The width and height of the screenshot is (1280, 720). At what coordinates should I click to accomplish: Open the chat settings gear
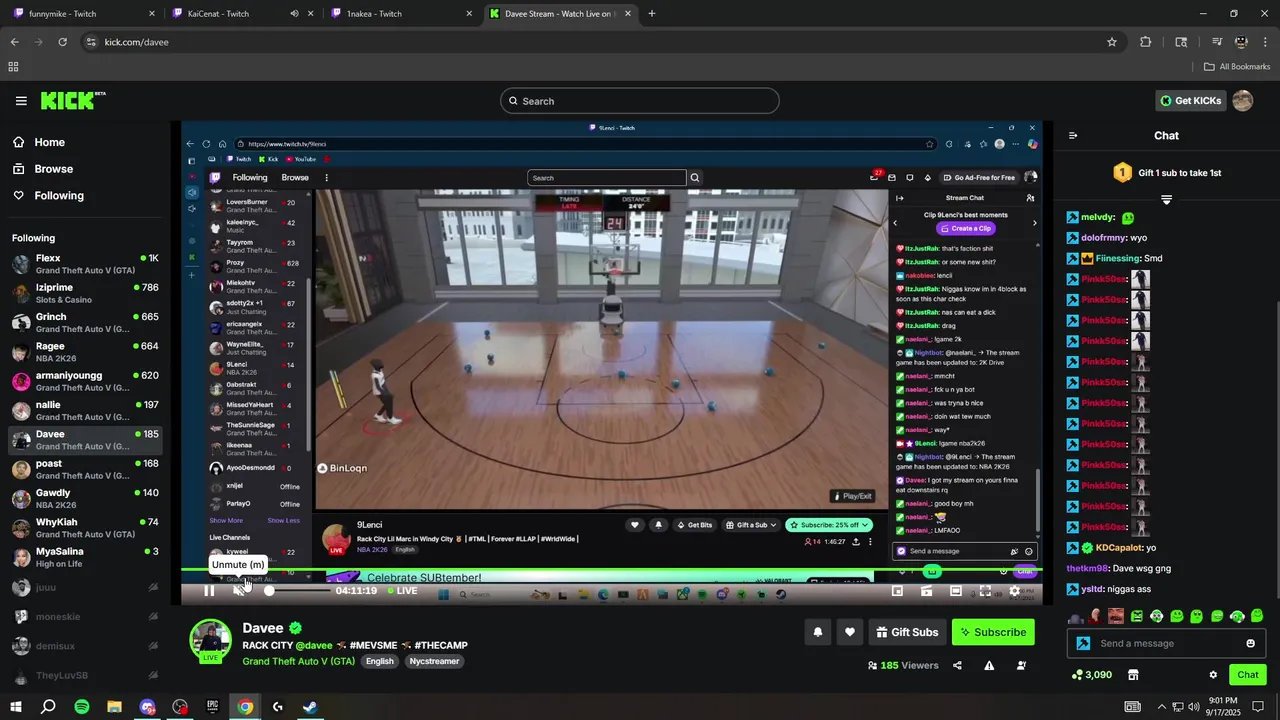(1213, 675)
